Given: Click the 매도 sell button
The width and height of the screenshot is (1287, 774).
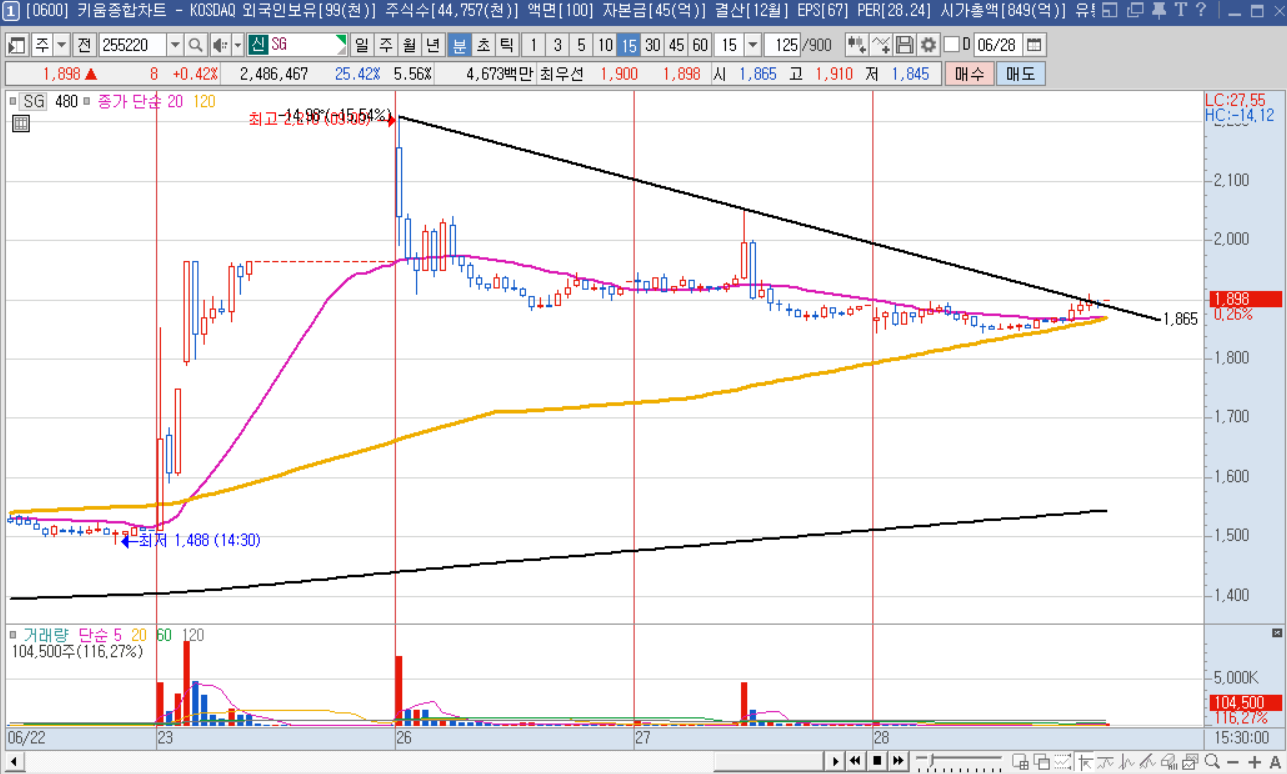Looking at the screenshot, I should 1020,74.
